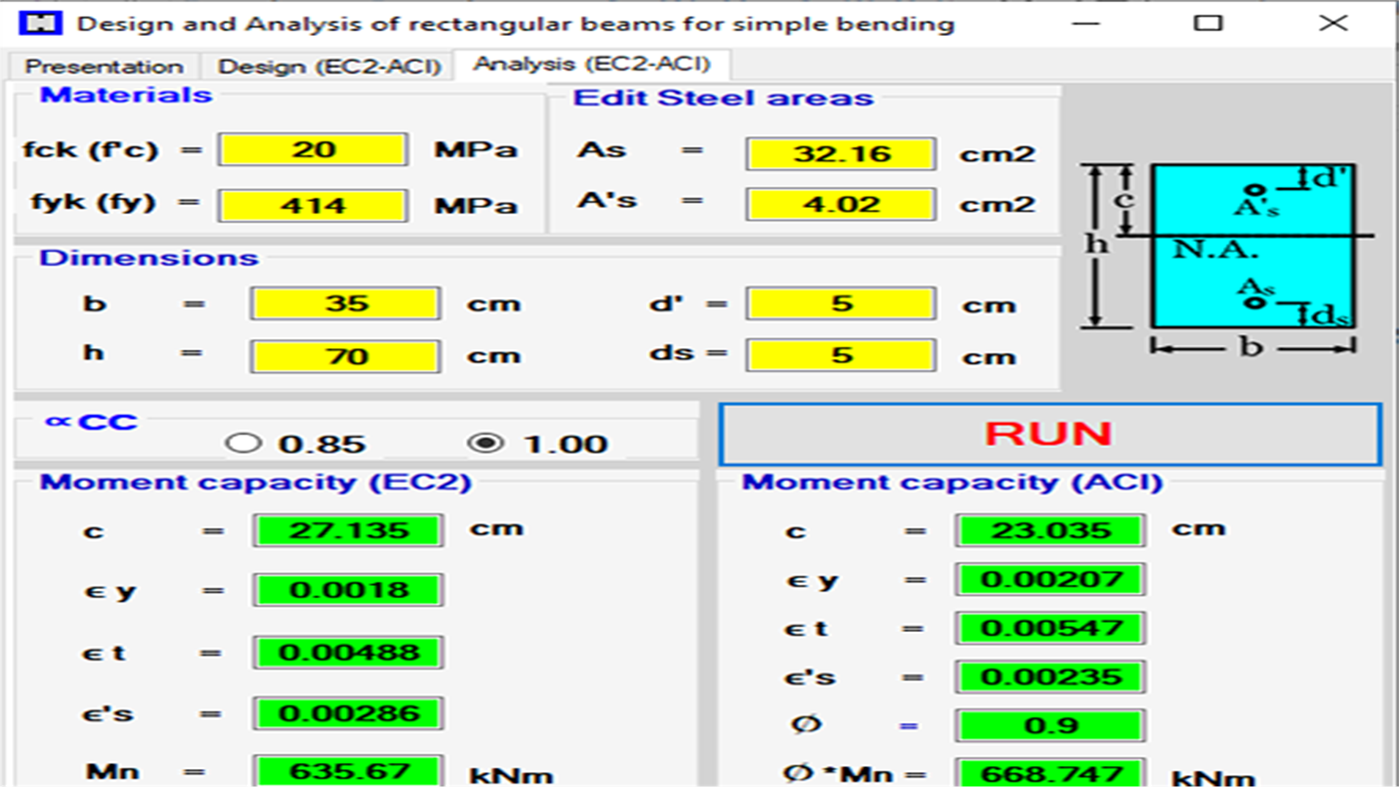Click the EC2 Mn result showing 635.67

346,771
